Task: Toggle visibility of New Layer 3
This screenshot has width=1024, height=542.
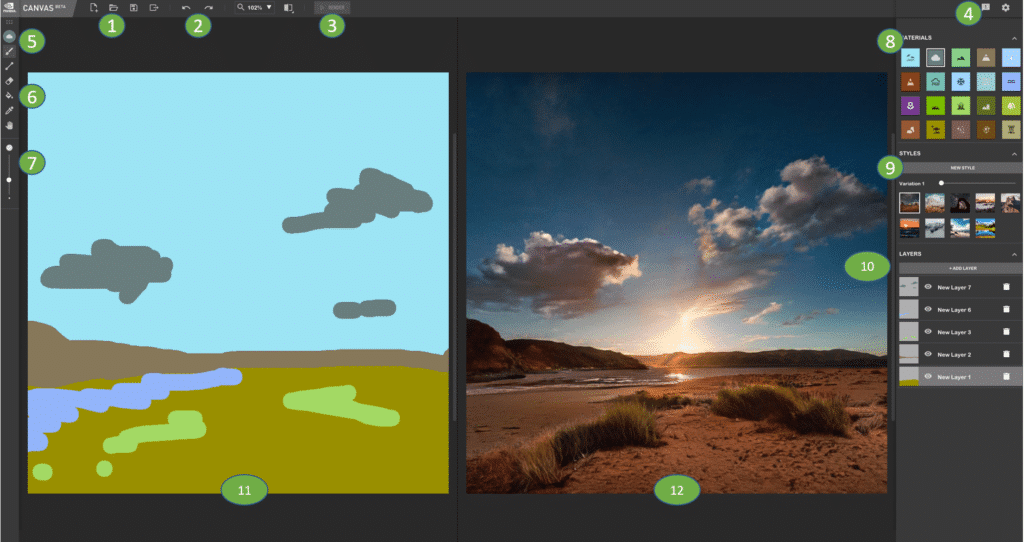Action: [x=928, y=331]
